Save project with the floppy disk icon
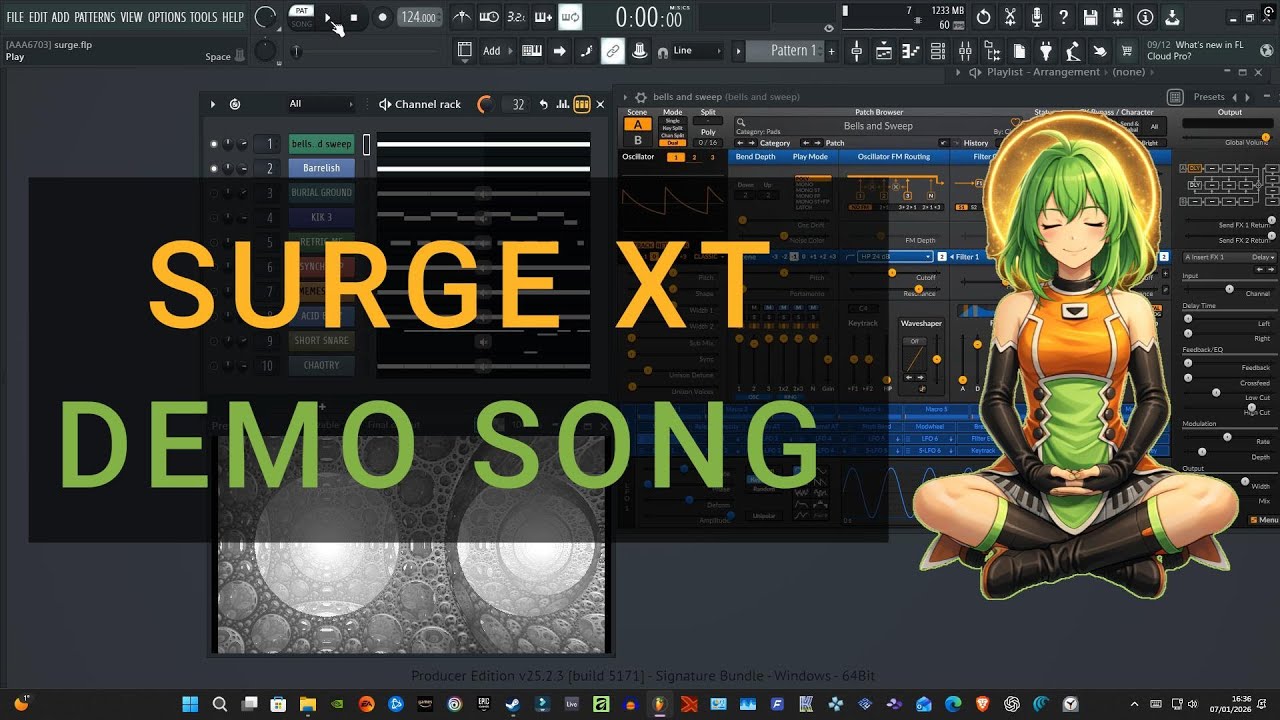The image size is (1280, 720). pos(1091,17)
